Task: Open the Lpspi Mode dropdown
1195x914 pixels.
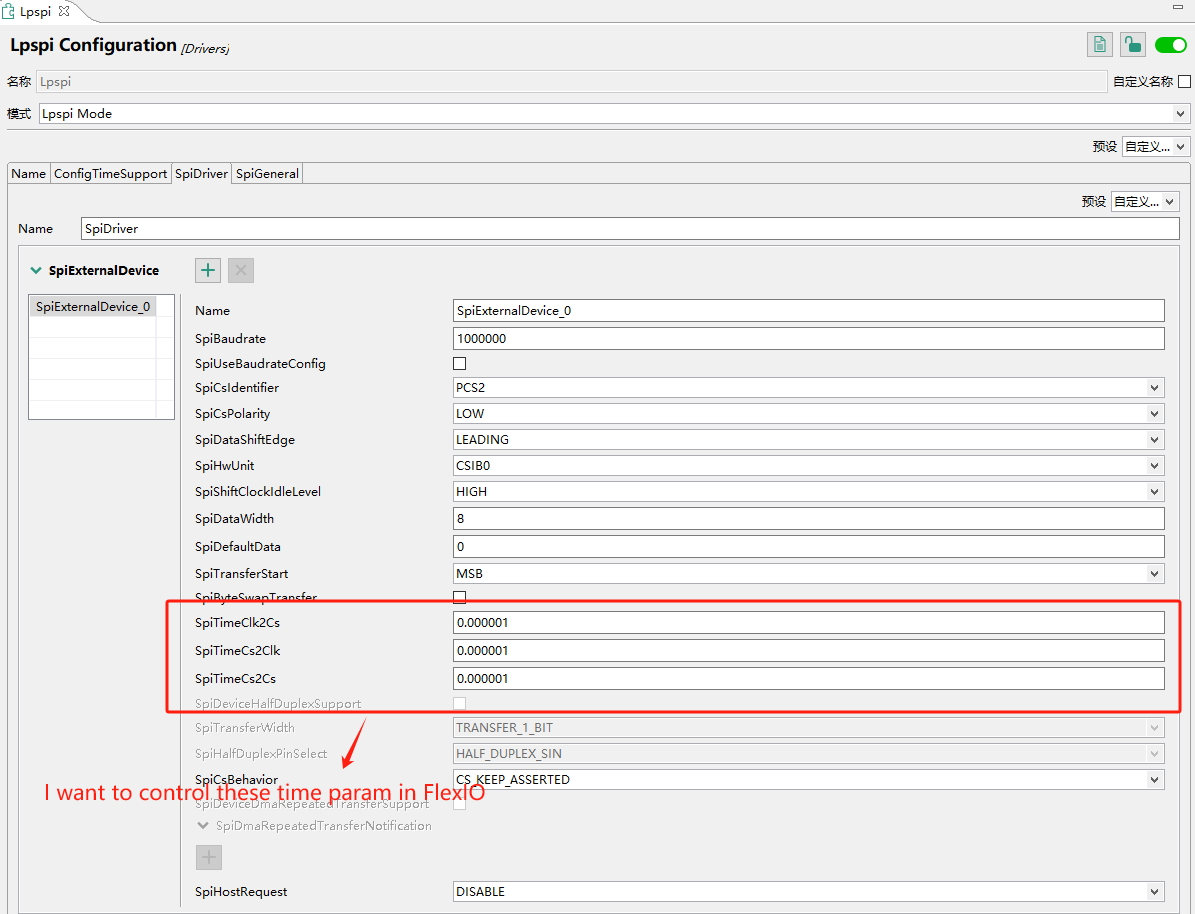Action: pyautogui.click(x=614, y=114)
